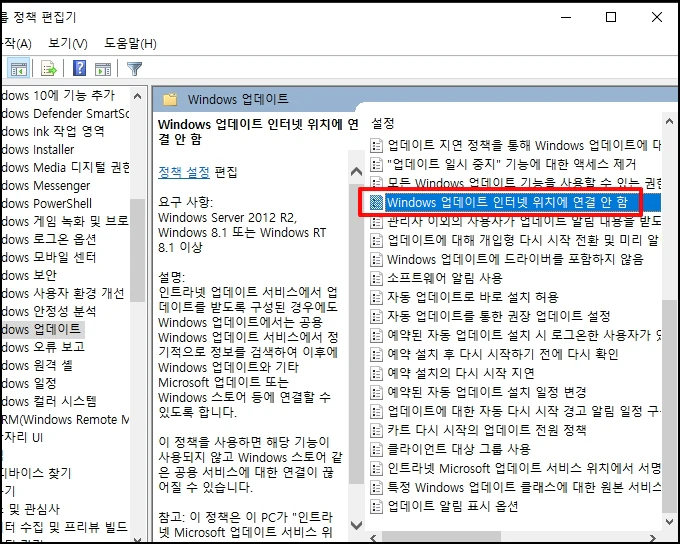
Task: Click icon beside 업데이트에 대한 자동 다시 시작 경고 알림
Action: click(376, 411)
